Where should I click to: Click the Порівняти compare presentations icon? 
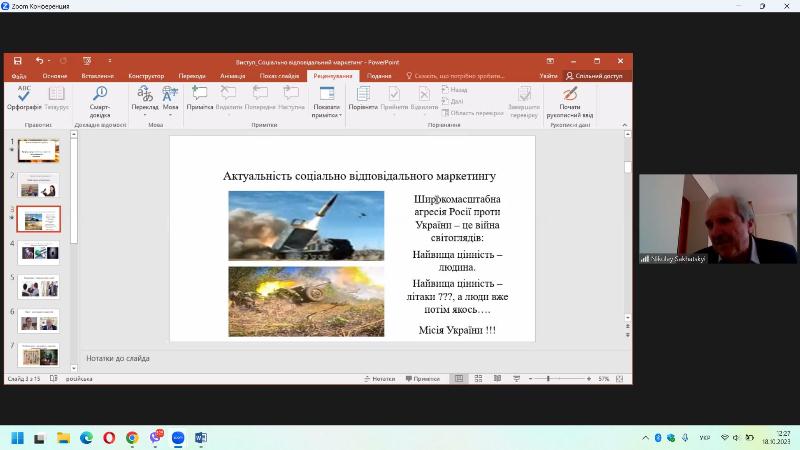tap(363, 98)
